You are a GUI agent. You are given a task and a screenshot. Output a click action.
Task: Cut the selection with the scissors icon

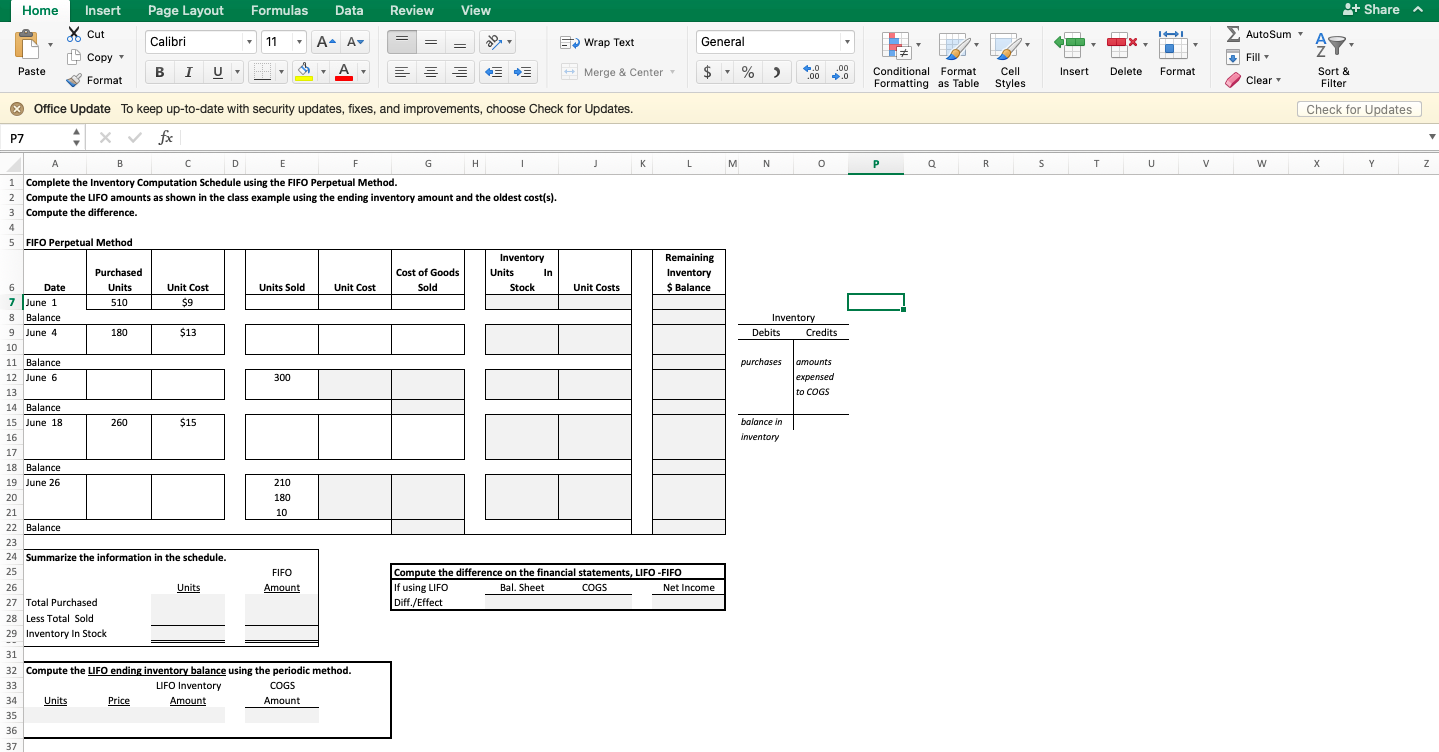click(73, 34)
